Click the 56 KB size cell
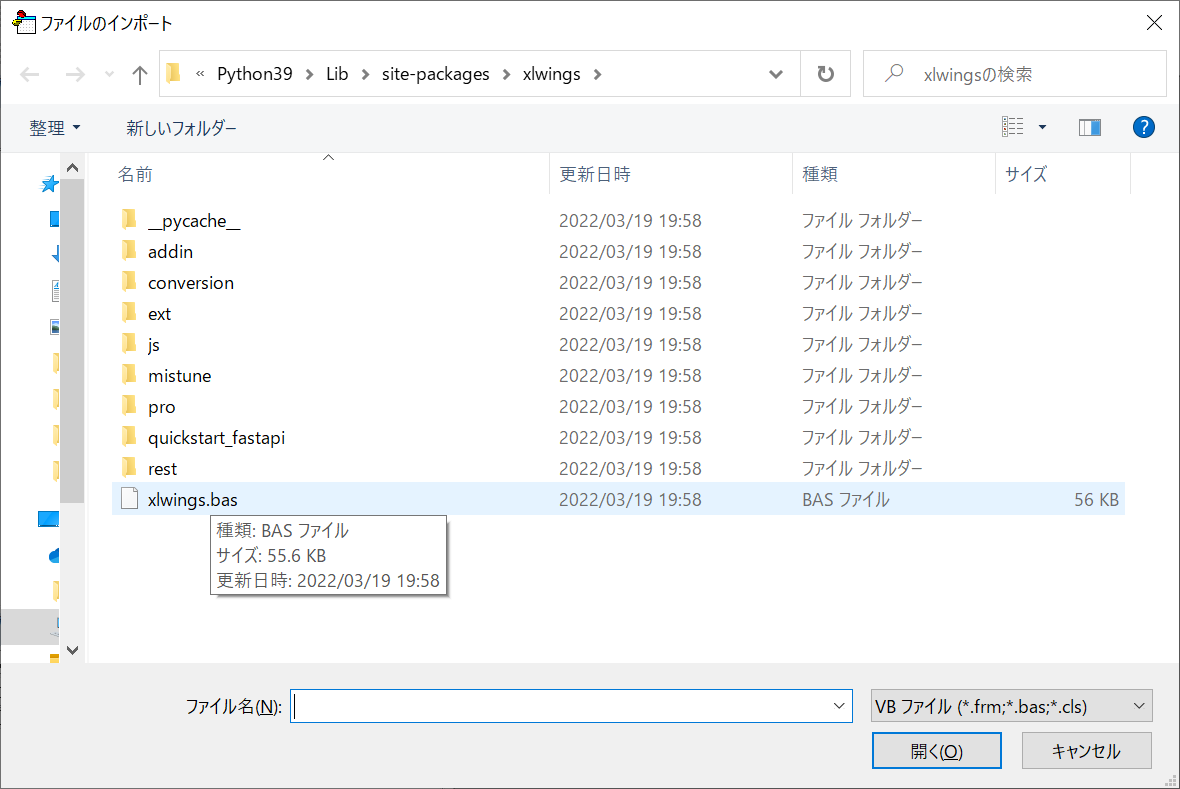This screenshot has width=1180, height=789. [x=1096, y=499]
